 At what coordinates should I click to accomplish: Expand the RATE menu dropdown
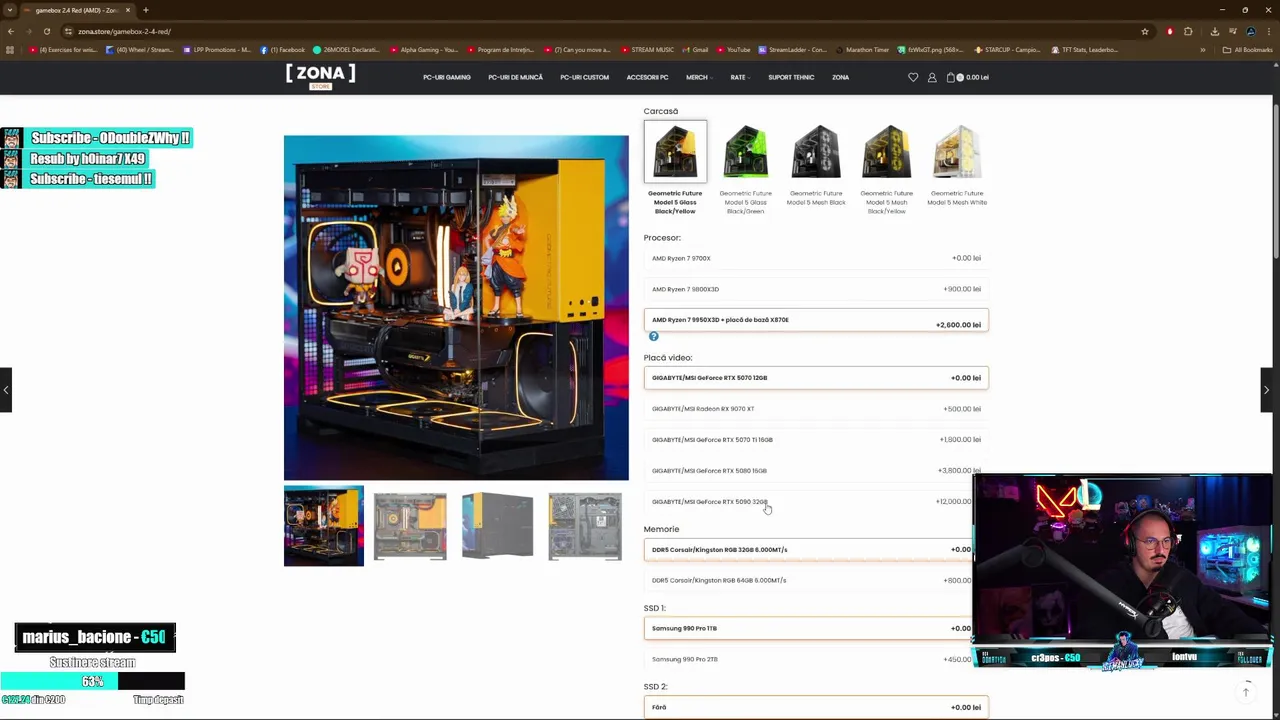pyautogui.click(x=740, y=77)
